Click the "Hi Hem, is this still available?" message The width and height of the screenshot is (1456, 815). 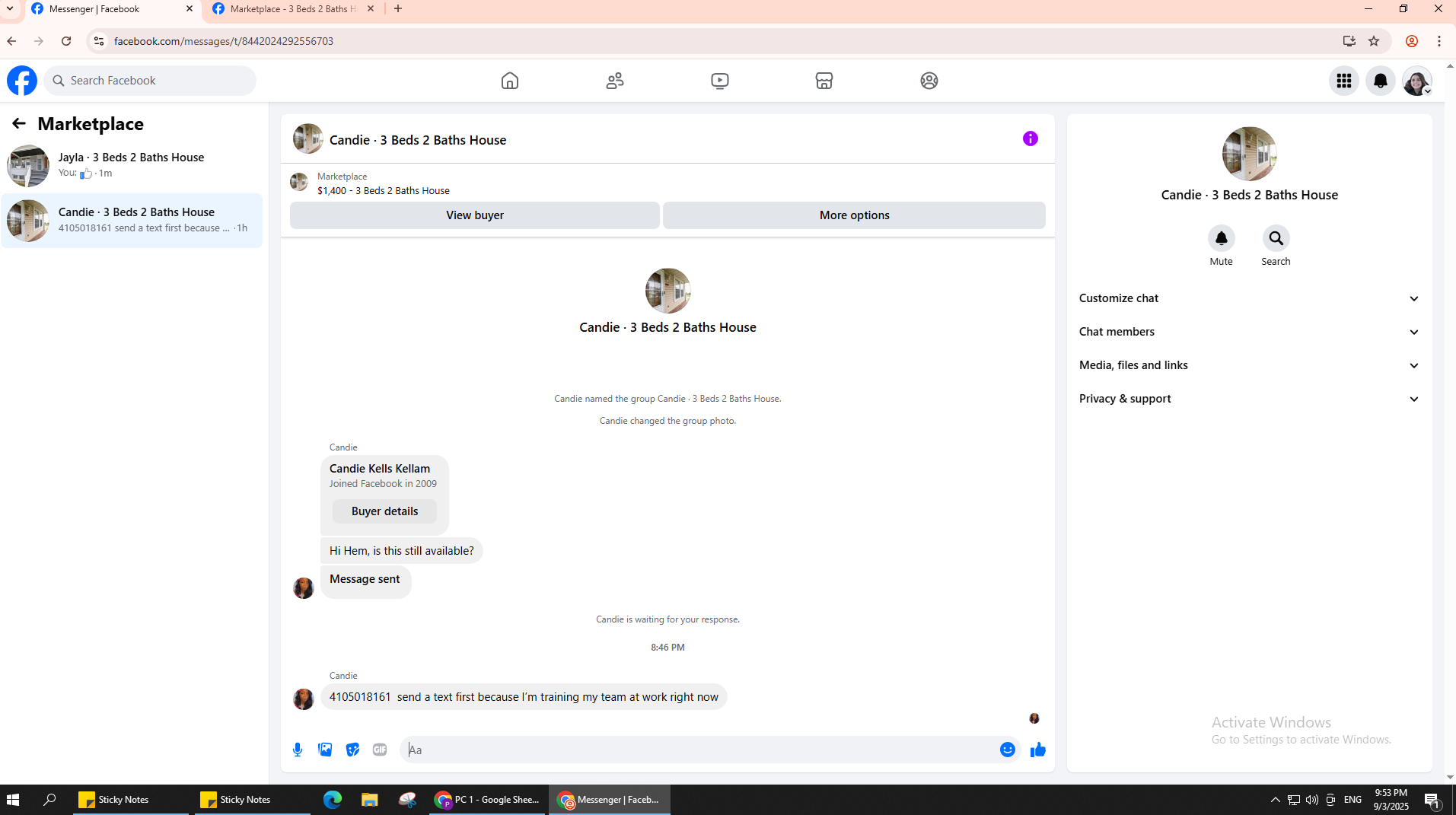coord(401,551)
